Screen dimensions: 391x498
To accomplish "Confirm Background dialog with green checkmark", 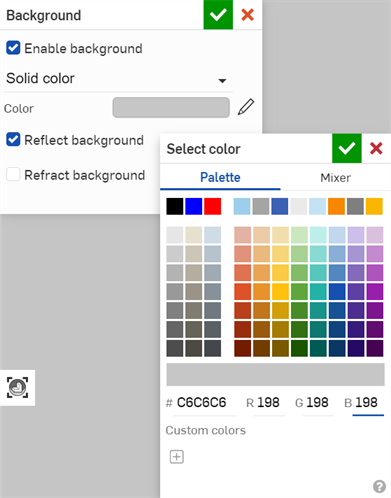I will tap(218, 15).
